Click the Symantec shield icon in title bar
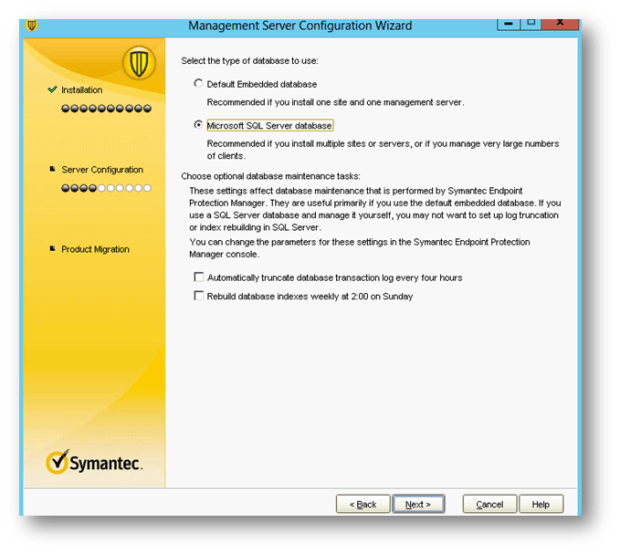Image resolution: width=620 pixels, height=554 pixels. click(x=31, y=24)
